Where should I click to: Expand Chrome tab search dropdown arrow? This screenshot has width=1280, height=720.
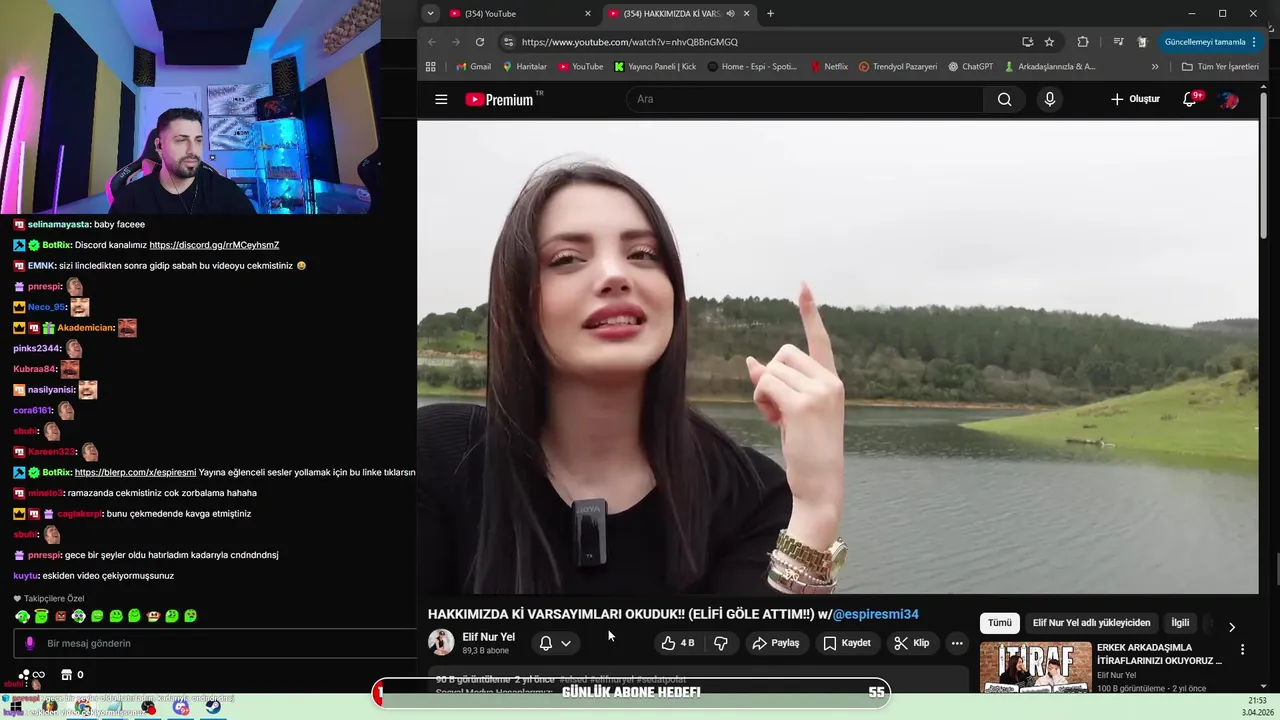click(x=430, y=13)
